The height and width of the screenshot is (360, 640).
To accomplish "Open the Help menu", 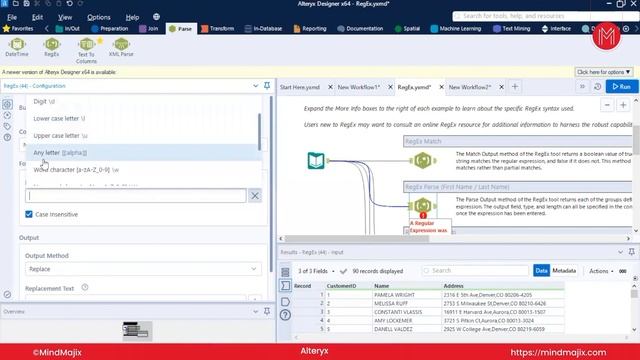I will [x=132, y=17].
